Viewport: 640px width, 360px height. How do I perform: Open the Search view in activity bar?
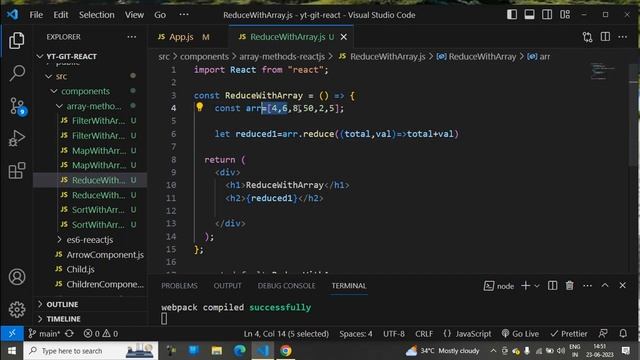[17, 73]
